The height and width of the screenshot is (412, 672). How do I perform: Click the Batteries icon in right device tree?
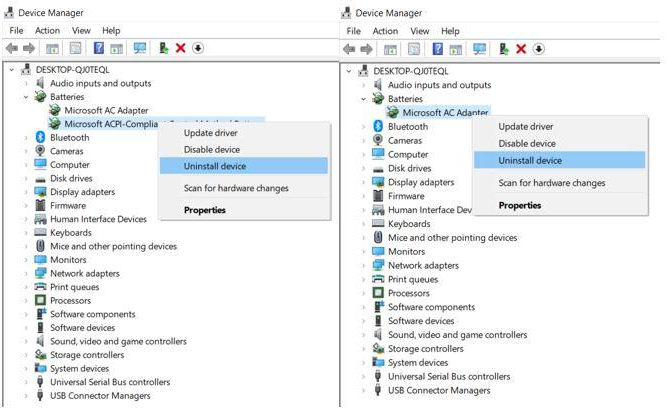point(377,99)
